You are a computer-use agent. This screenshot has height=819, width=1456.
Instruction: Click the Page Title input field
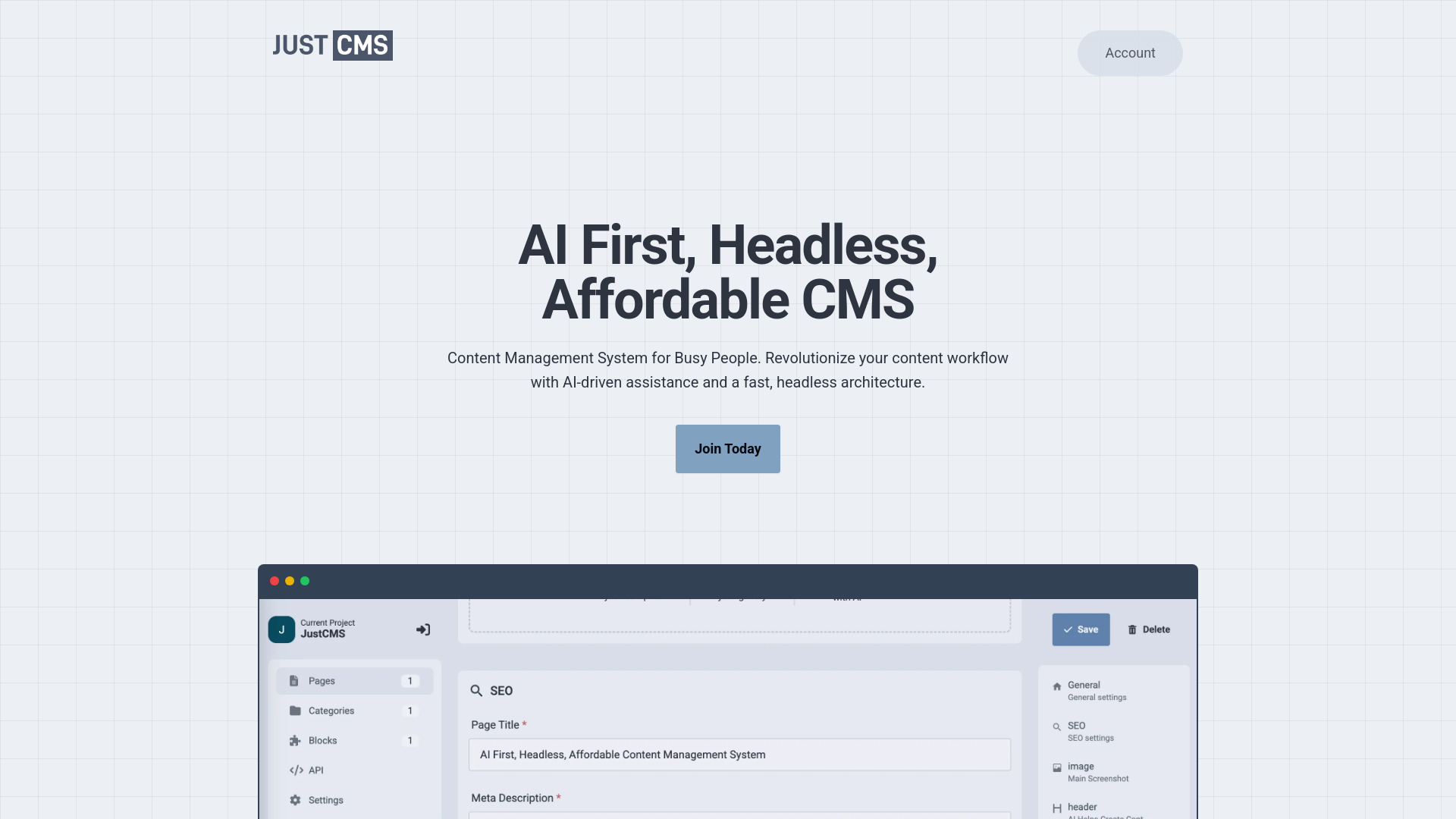(x=738, y=755)
